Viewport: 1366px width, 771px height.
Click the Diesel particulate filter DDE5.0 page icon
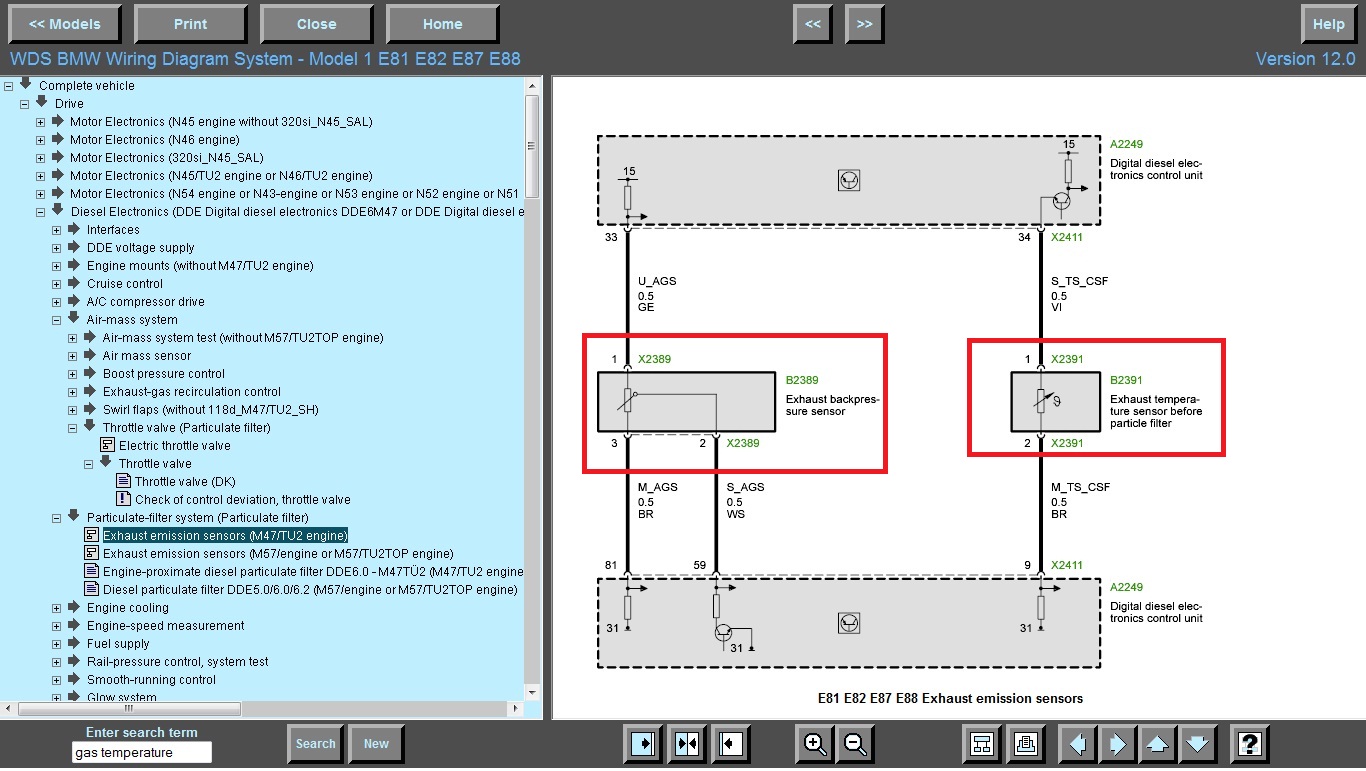92,589
